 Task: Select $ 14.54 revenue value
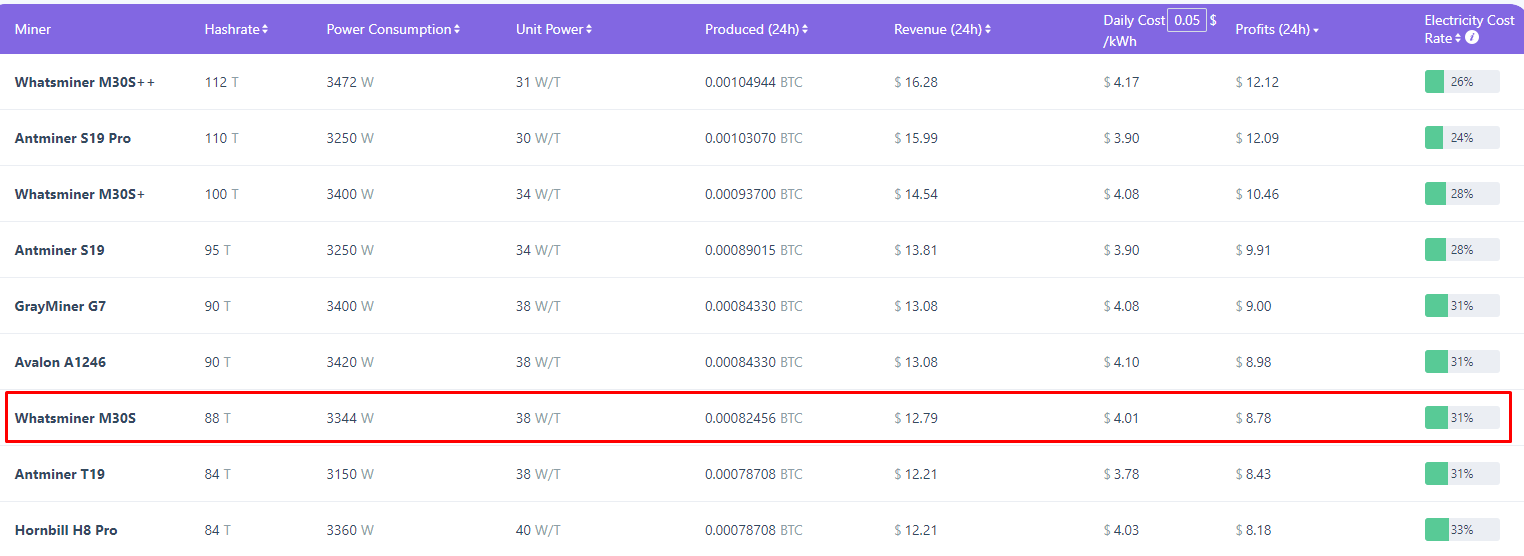(x=916, y=194)
